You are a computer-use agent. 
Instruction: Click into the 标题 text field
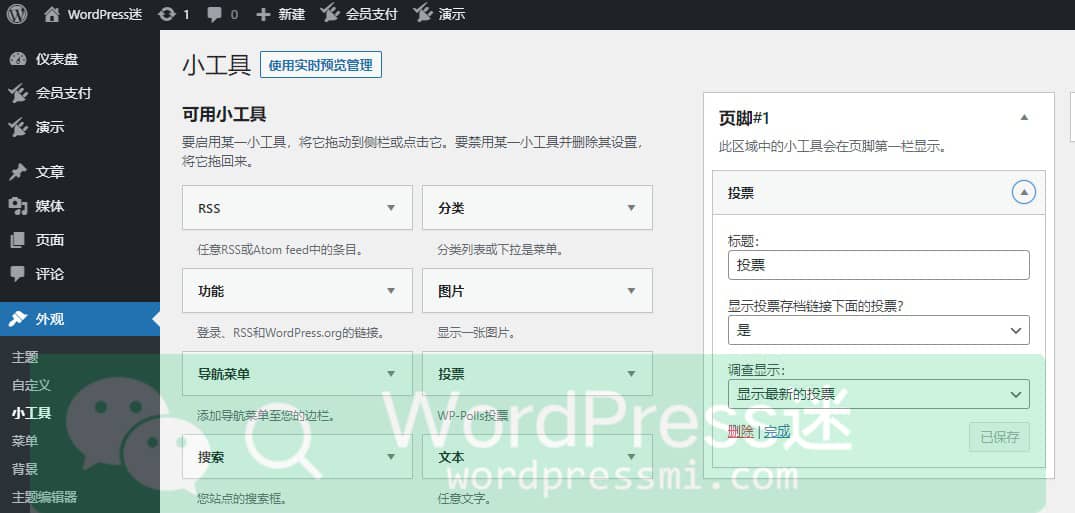[878, 265]
